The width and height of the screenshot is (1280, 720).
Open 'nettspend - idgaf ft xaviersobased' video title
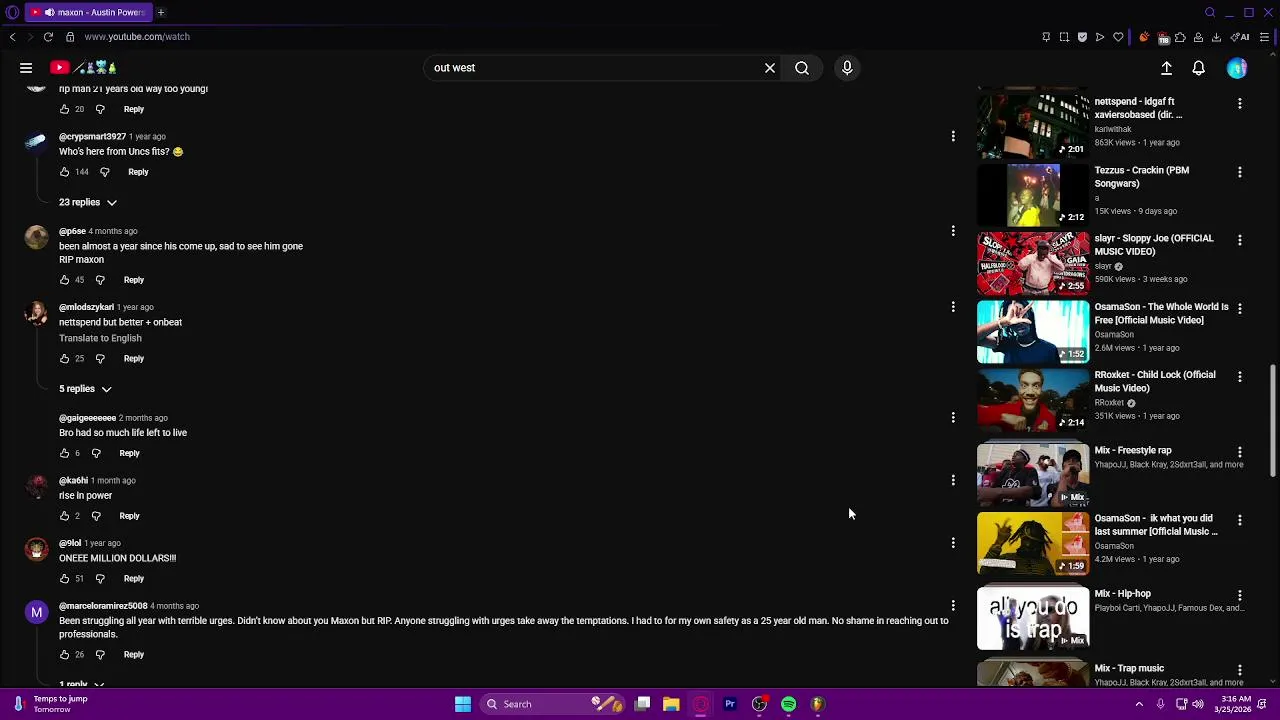pyautogui.click(x=1138, y=108)
